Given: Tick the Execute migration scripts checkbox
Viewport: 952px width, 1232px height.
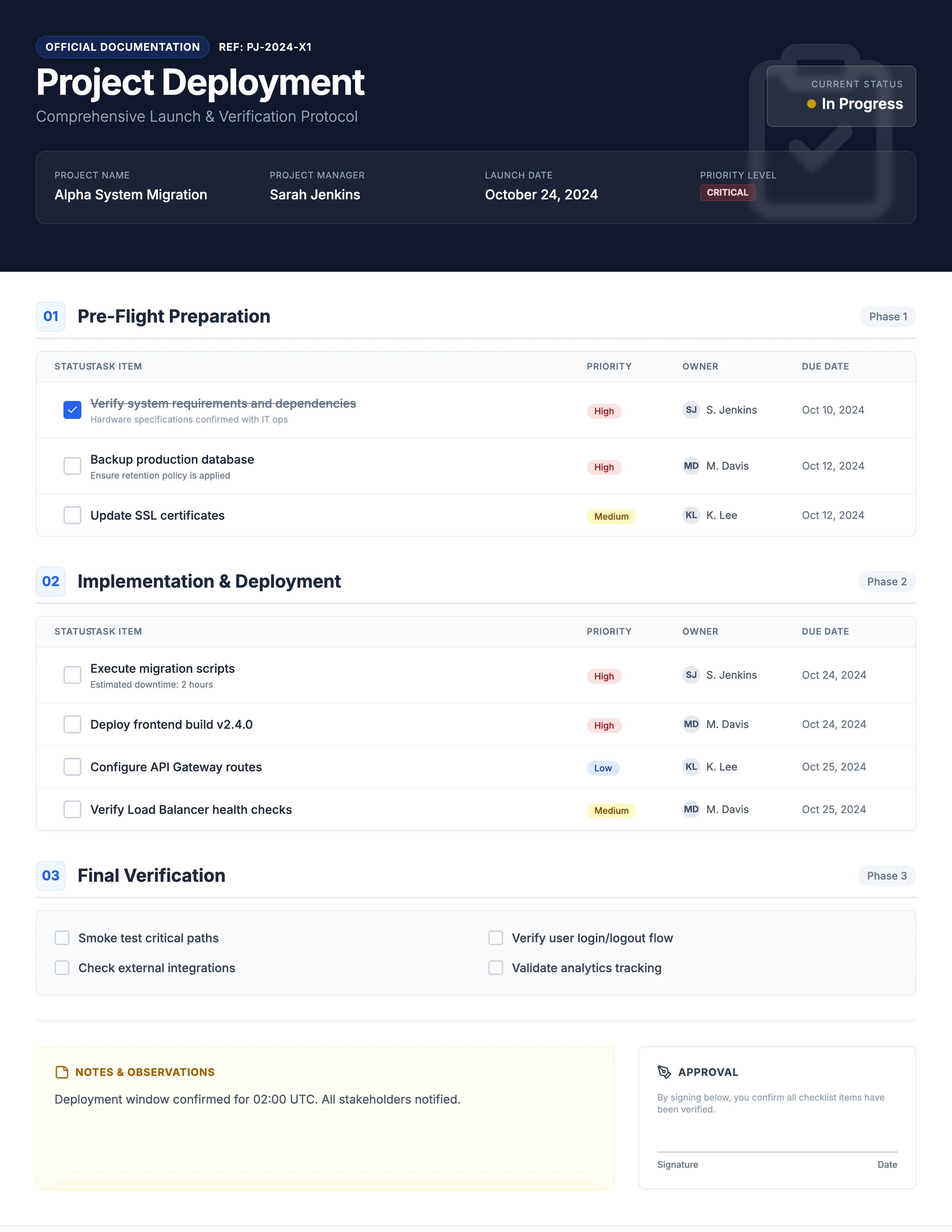Looking at the screenshot, I should pyautogui.click(x=72, y=675).
